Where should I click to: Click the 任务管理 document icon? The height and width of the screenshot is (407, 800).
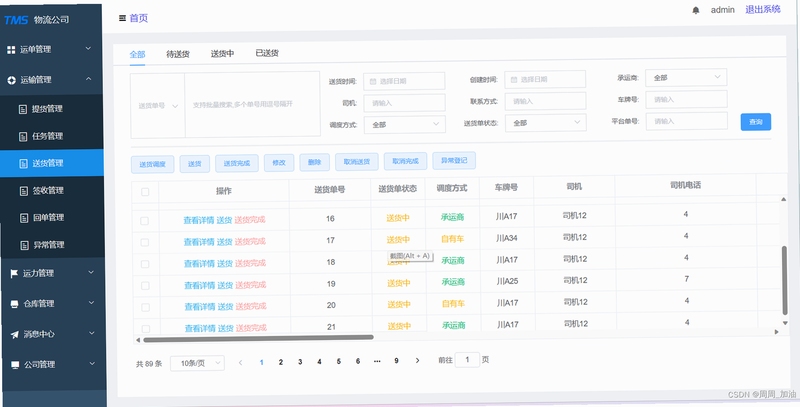(22, 136)
